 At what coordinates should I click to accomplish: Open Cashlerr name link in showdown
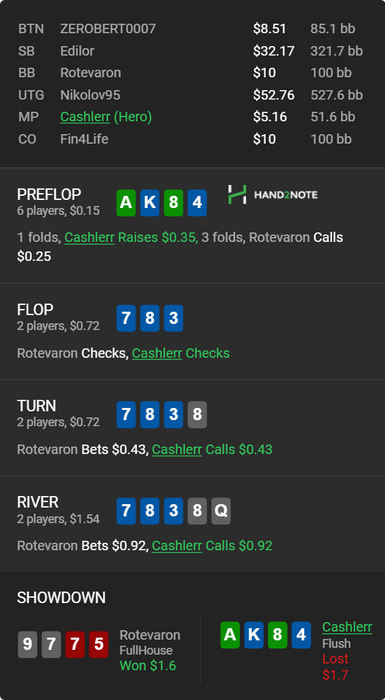point(347,627)
